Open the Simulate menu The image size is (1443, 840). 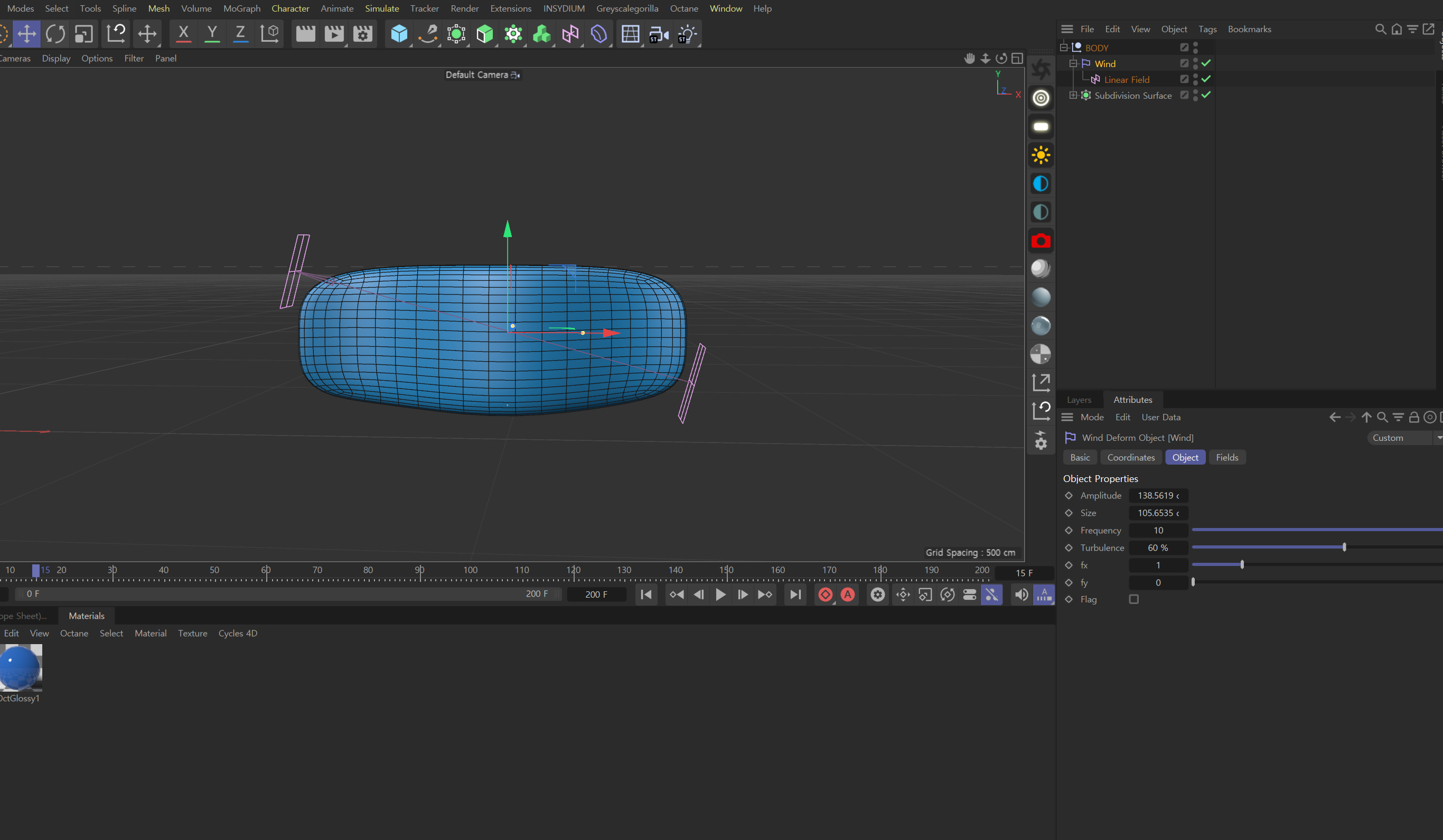click(382, 8)
